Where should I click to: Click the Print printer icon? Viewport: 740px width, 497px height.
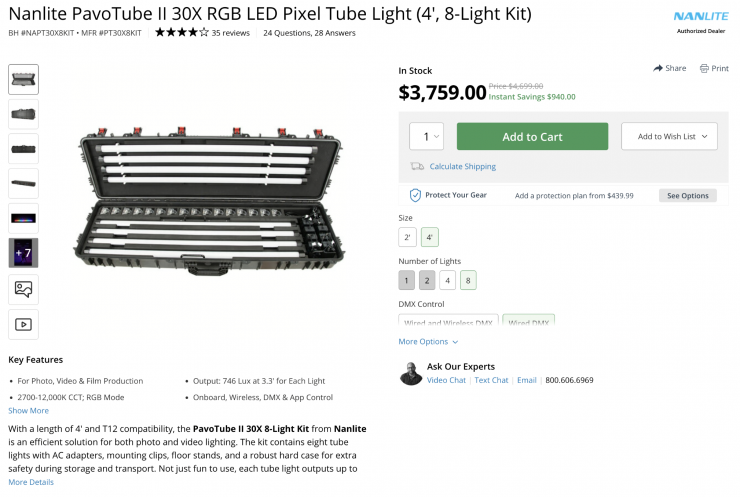pyautogui.click(x=705, y=68)
